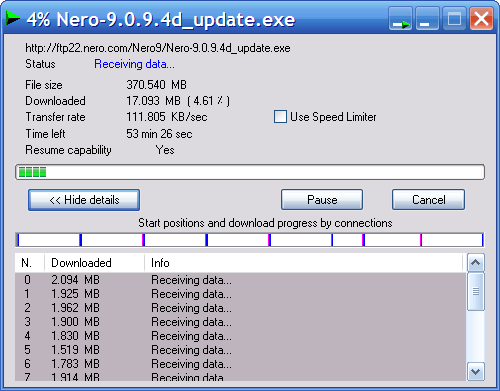Click the Downloaded column header
This screenshot has width=500, height=391.
coord(94,263)
